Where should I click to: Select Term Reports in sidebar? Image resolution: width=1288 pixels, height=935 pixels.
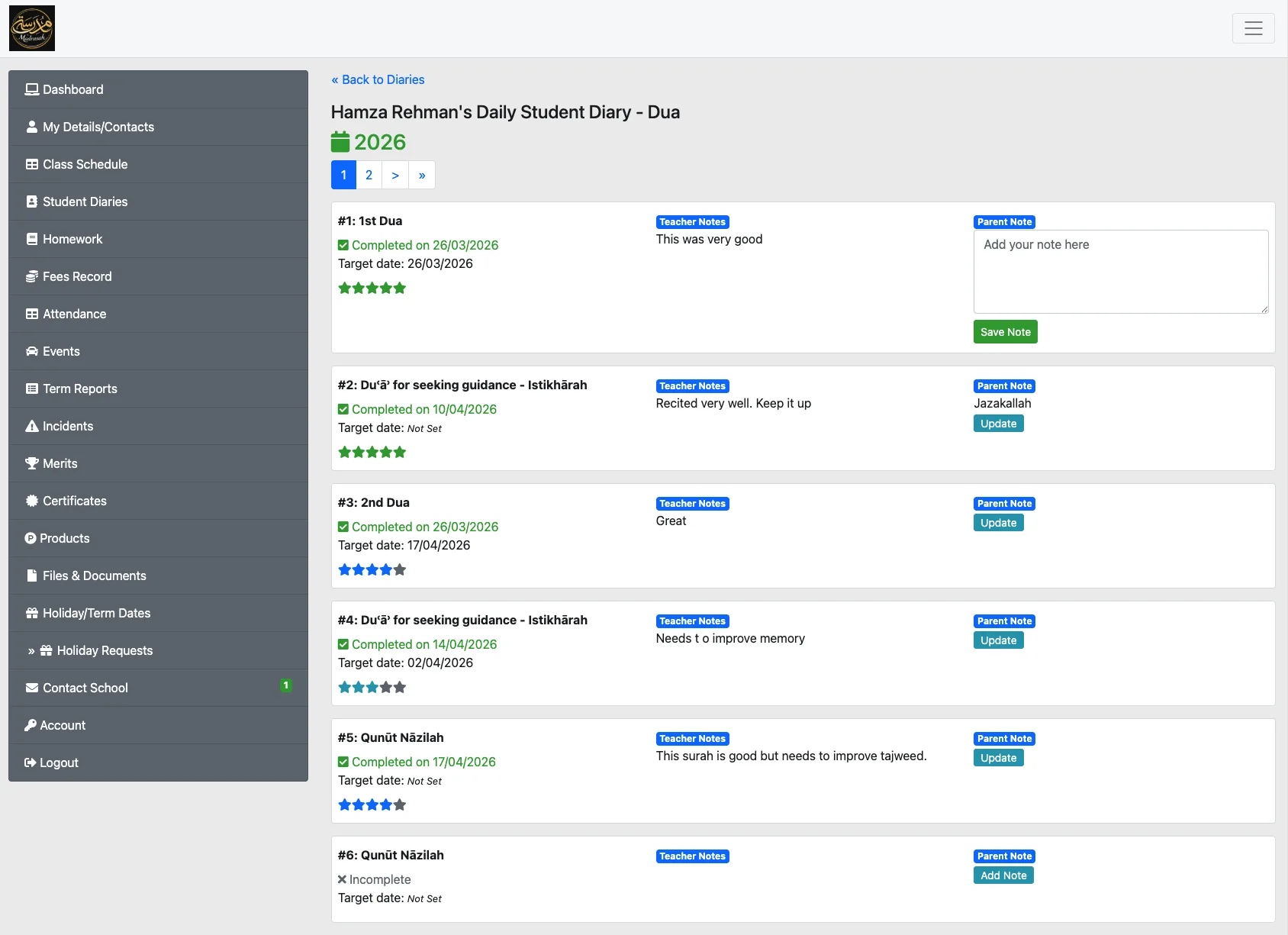[x=159, y=389]
